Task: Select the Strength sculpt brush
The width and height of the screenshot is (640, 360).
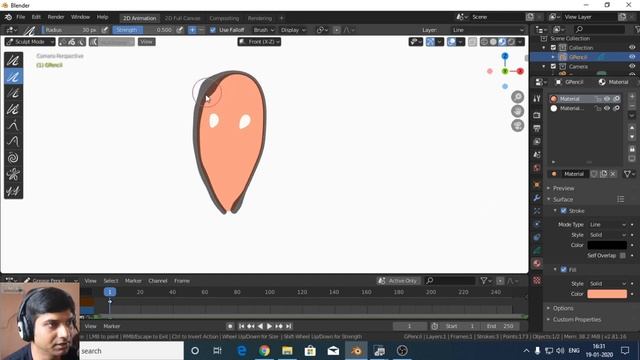Action: click(13, 93)
